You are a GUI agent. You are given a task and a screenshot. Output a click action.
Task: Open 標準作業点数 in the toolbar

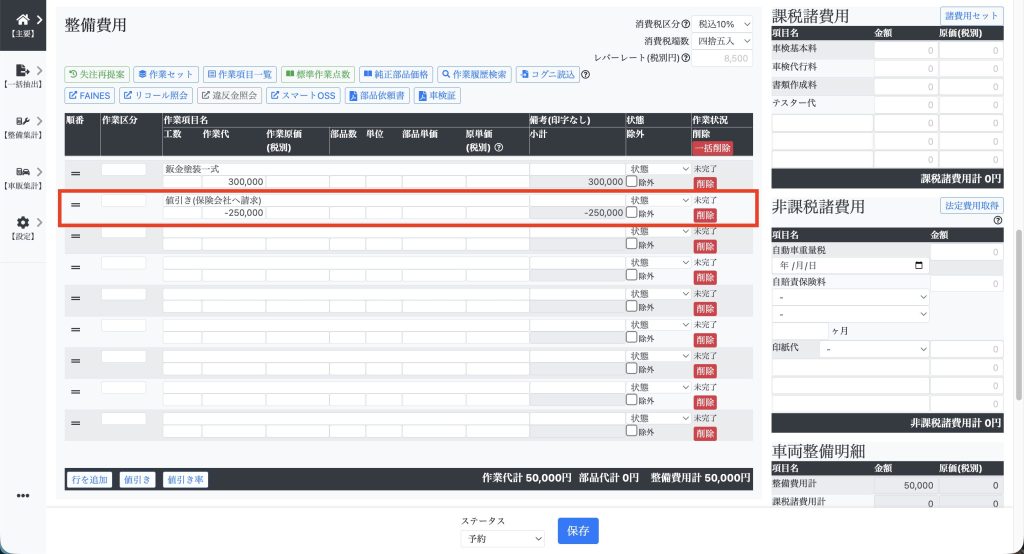(x=318, y=75)
